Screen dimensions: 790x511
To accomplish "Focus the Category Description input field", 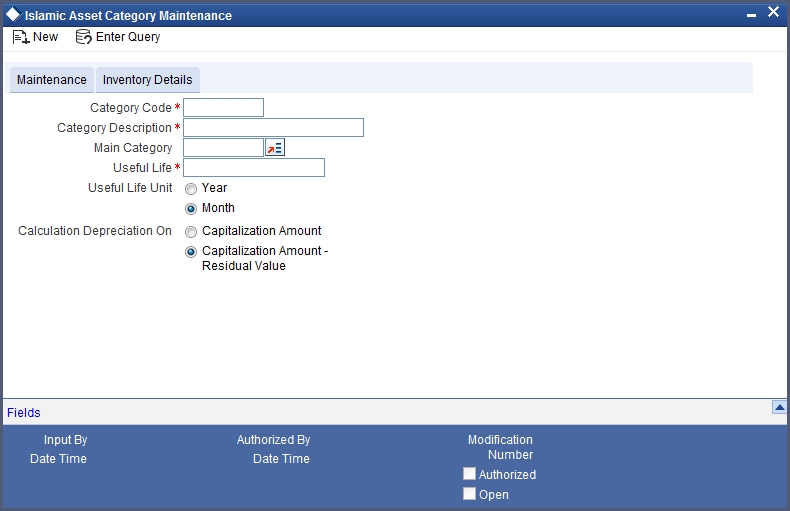I will [273, 127].
